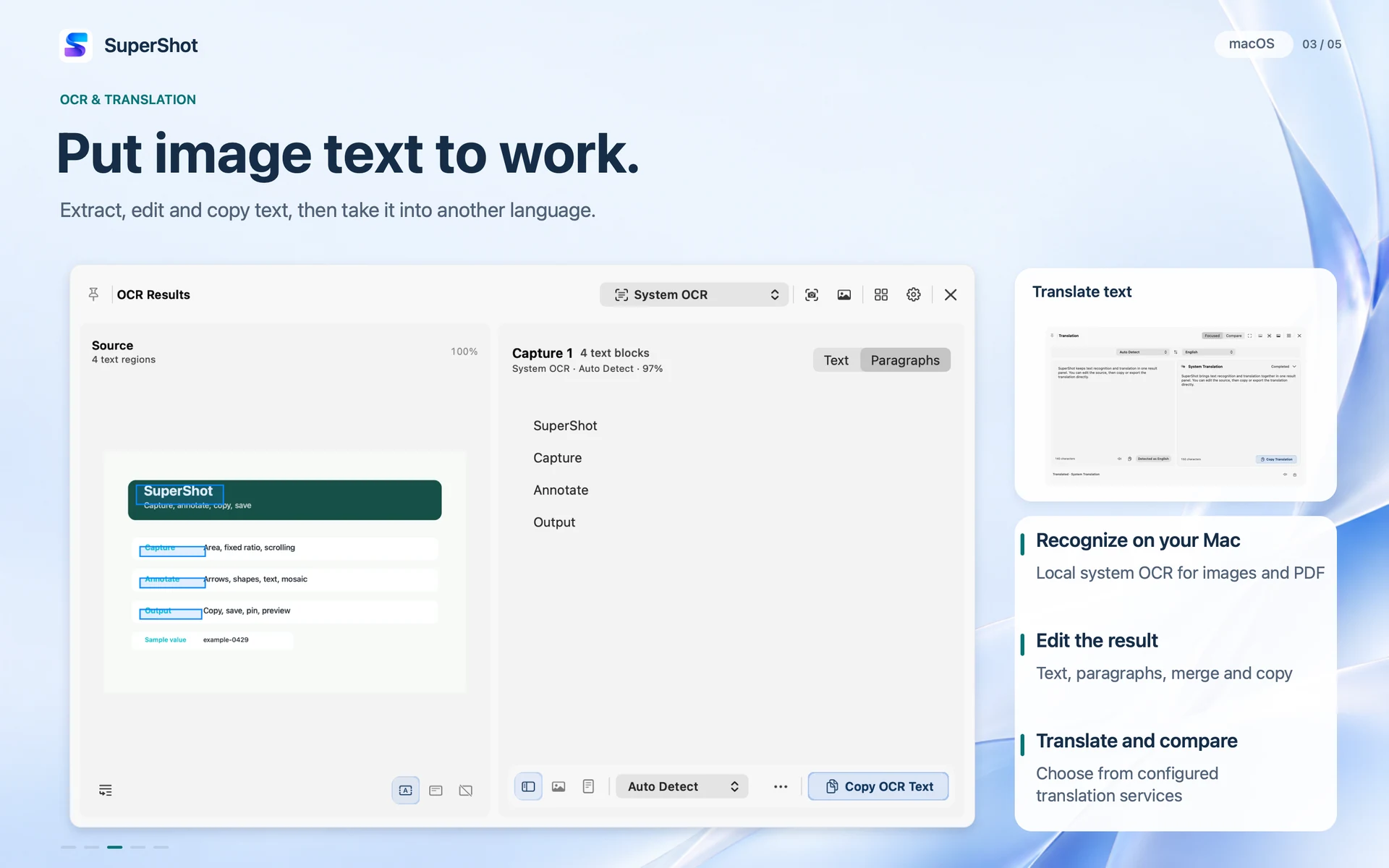This screenshot has height=868, width=1389.
Task: Toggle the text region highlight overlay icon
Action: pyautogui.click(x=406, y=790)
